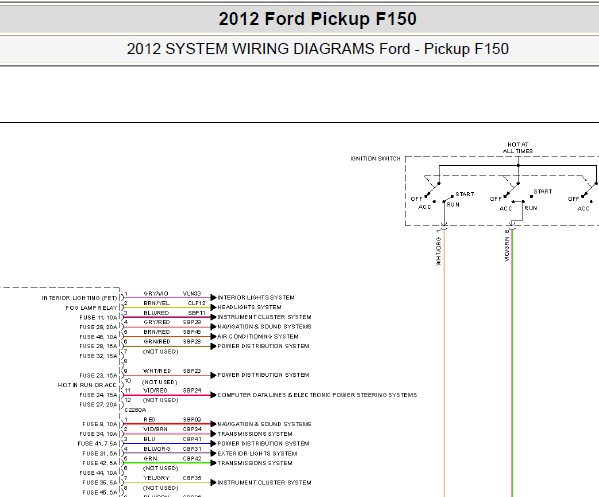Click "POWER DISTRIBUTION SYSTEM" on the WHT/RED wire
This screenshot has height=497, width=599.
point(263,375)
